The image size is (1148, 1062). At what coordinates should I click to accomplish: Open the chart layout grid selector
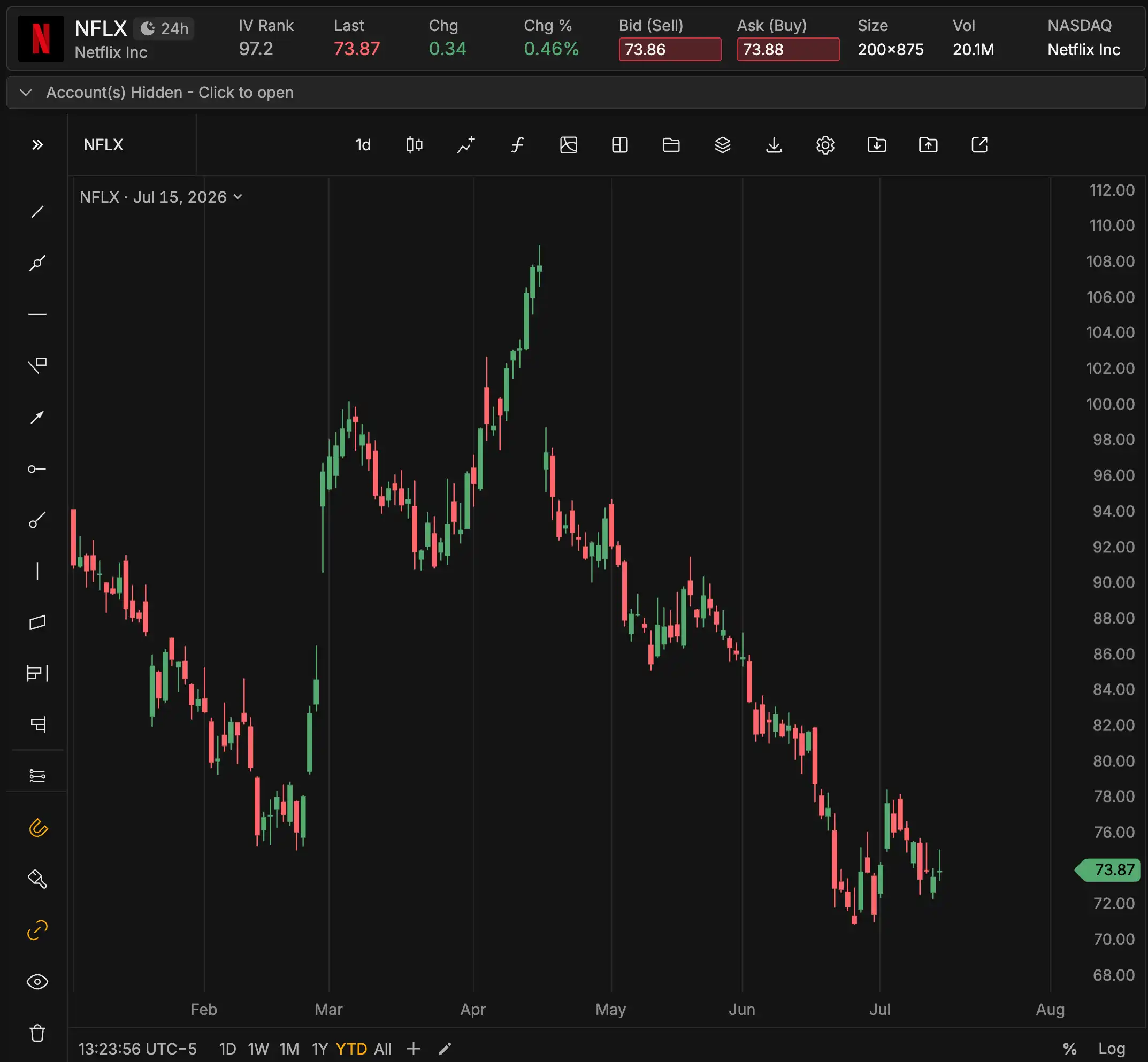[619, 145]
